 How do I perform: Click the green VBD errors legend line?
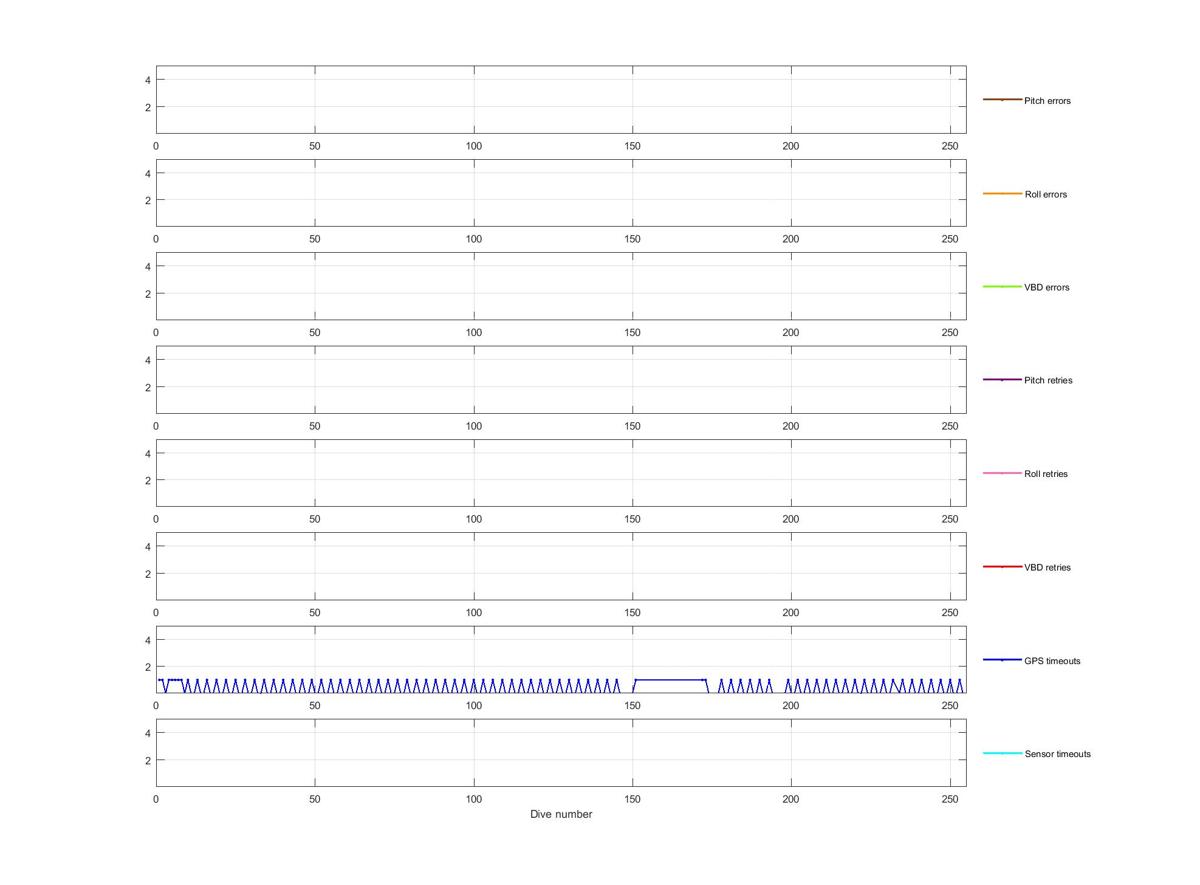[x=1002, y=287]
